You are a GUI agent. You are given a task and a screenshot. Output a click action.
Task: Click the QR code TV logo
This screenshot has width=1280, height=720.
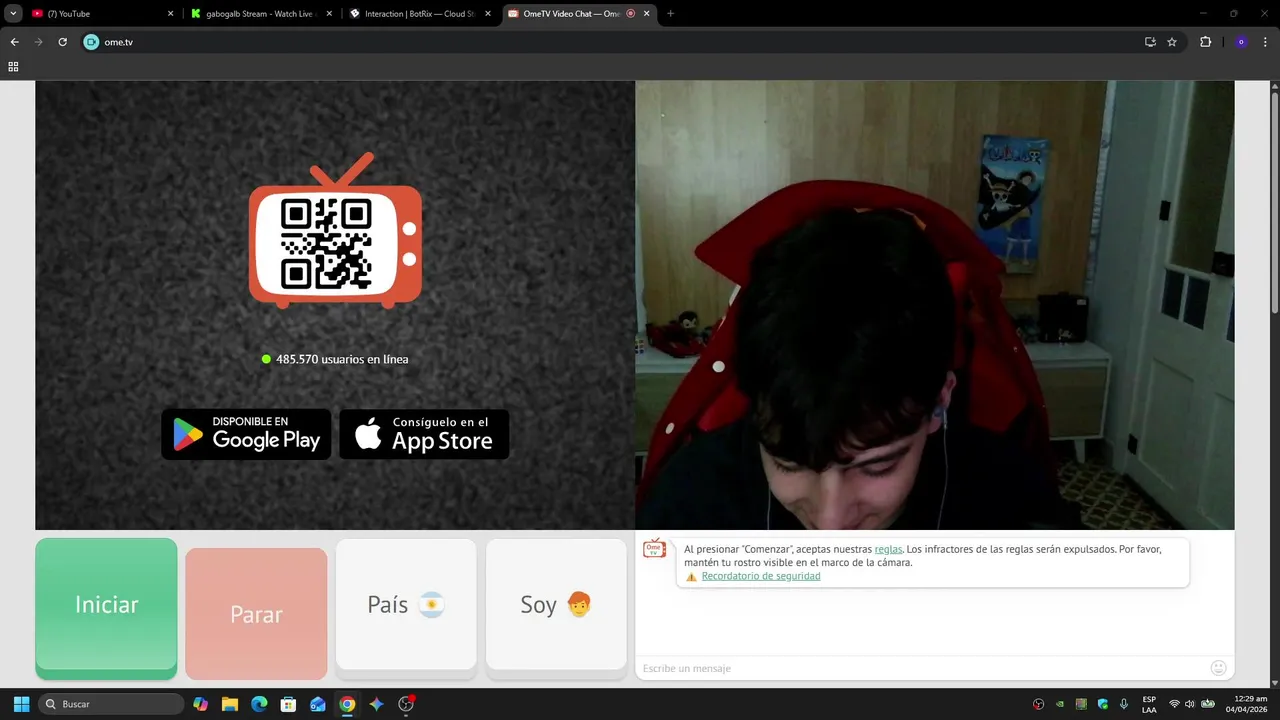tap(335, 231)
